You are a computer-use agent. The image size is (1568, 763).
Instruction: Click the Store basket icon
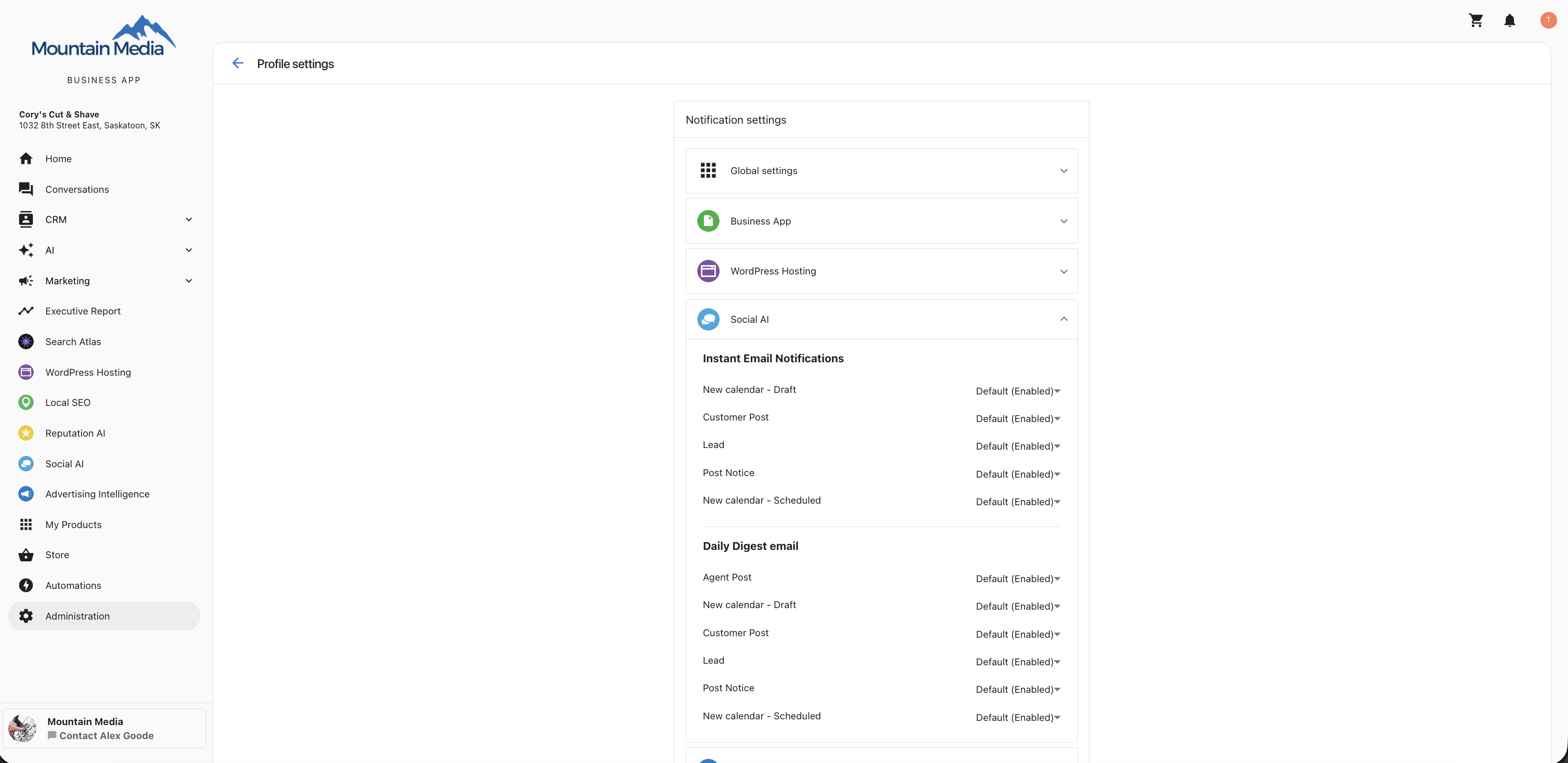point(25,555)
